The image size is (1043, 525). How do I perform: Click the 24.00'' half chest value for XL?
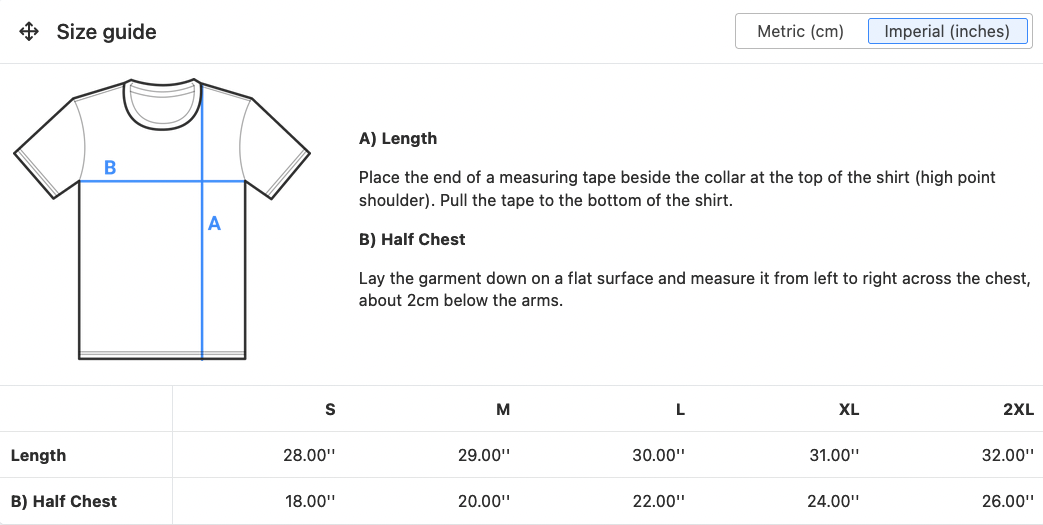click(833, 502)
